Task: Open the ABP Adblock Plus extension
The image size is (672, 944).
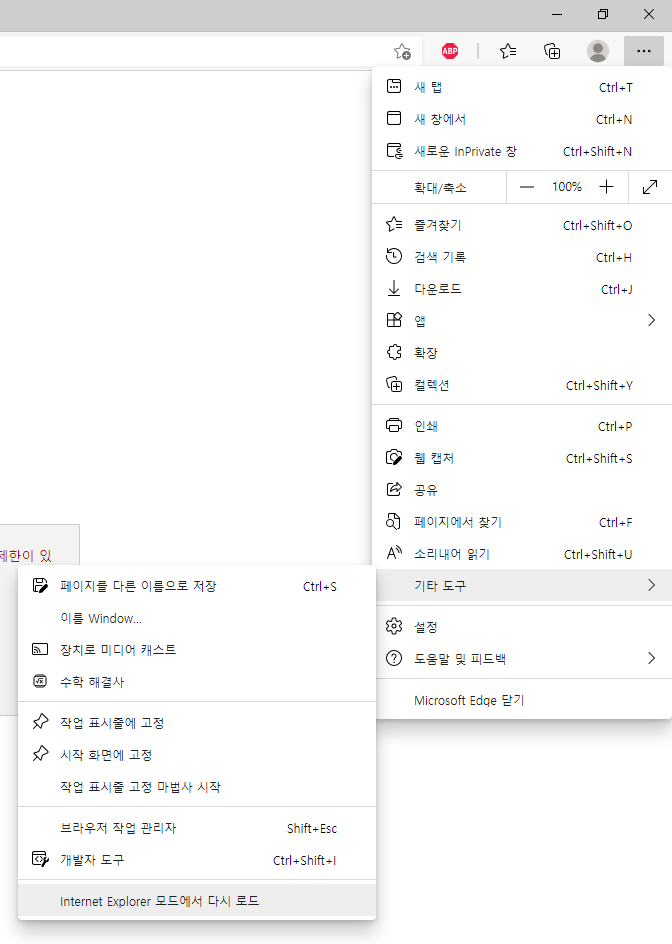Action: point(450,52)
